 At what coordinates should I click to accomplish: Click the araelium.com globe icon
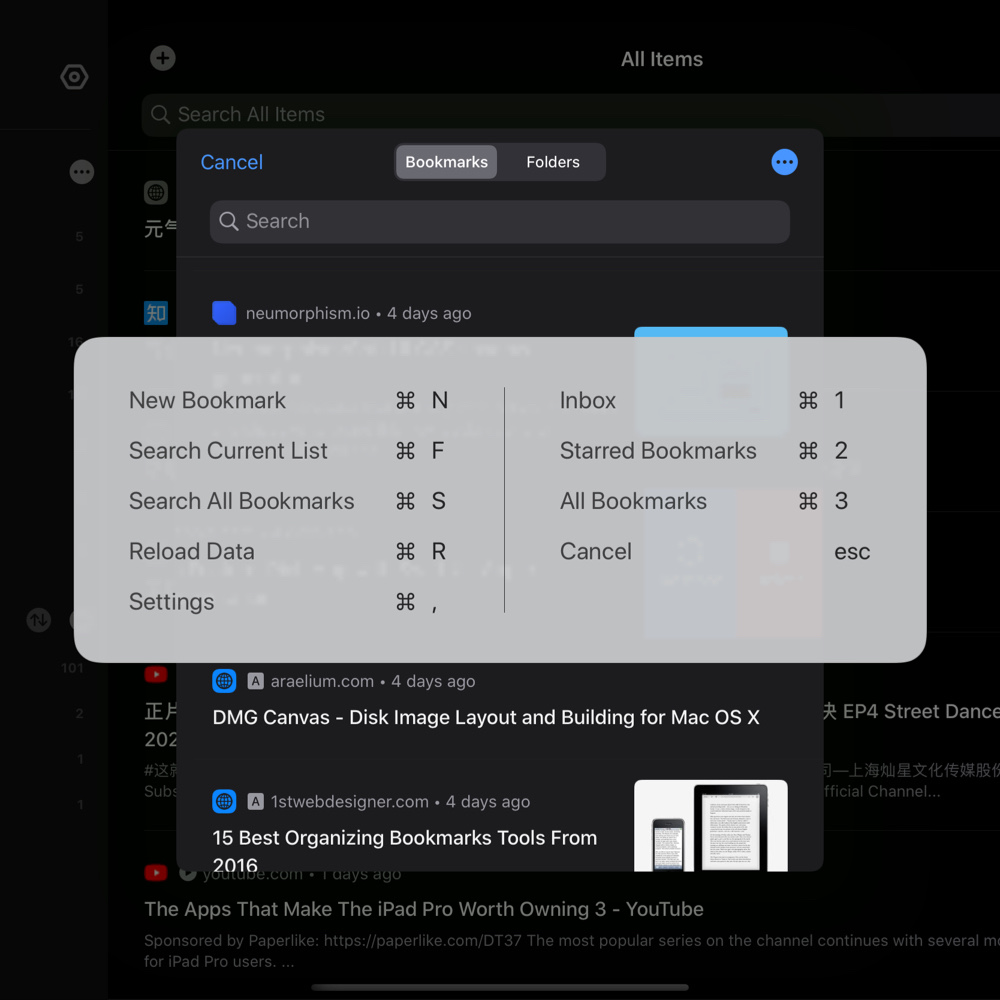[x=224, y=681]
